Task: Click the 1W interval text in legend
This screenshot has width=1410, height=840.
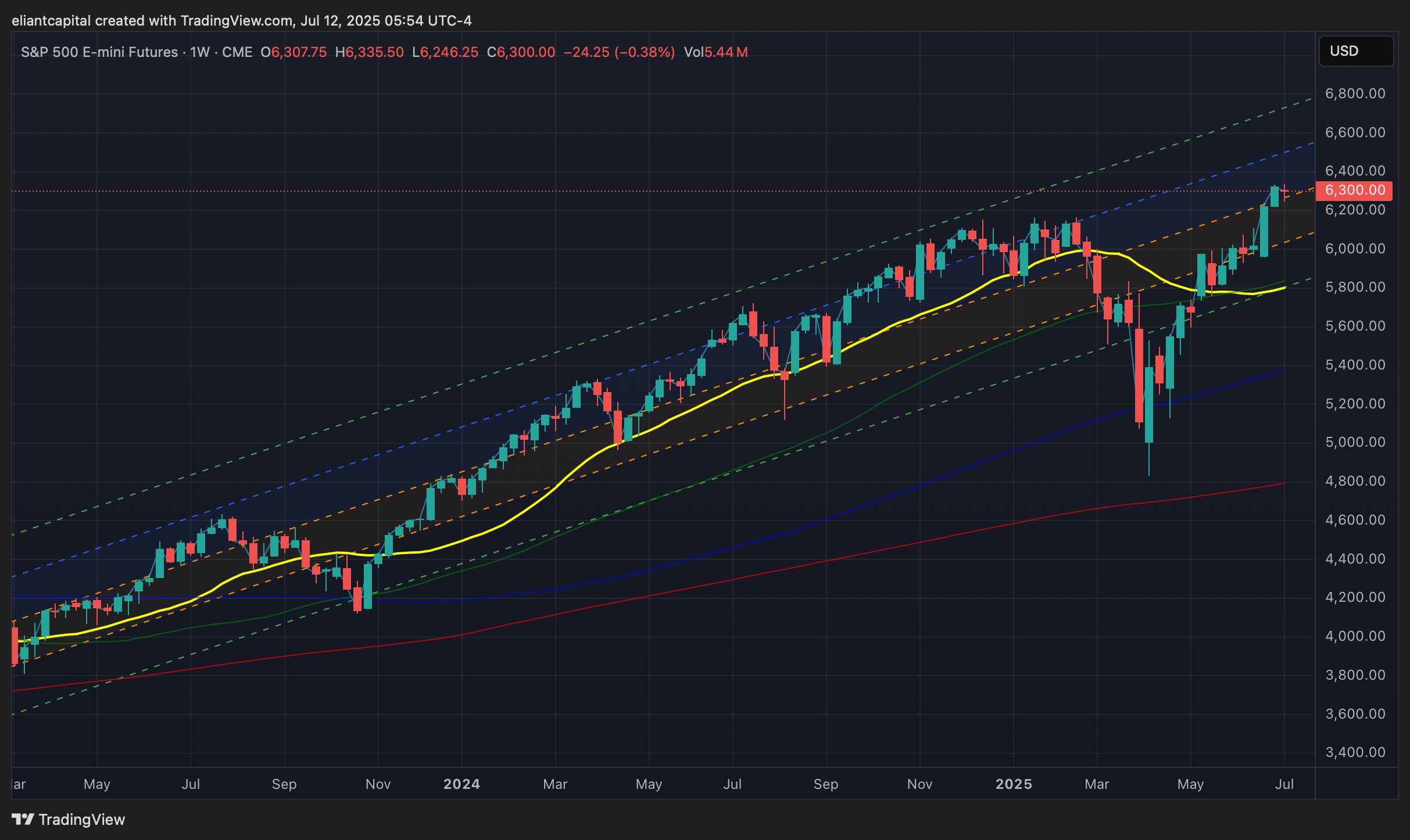Action: (199, 52)
